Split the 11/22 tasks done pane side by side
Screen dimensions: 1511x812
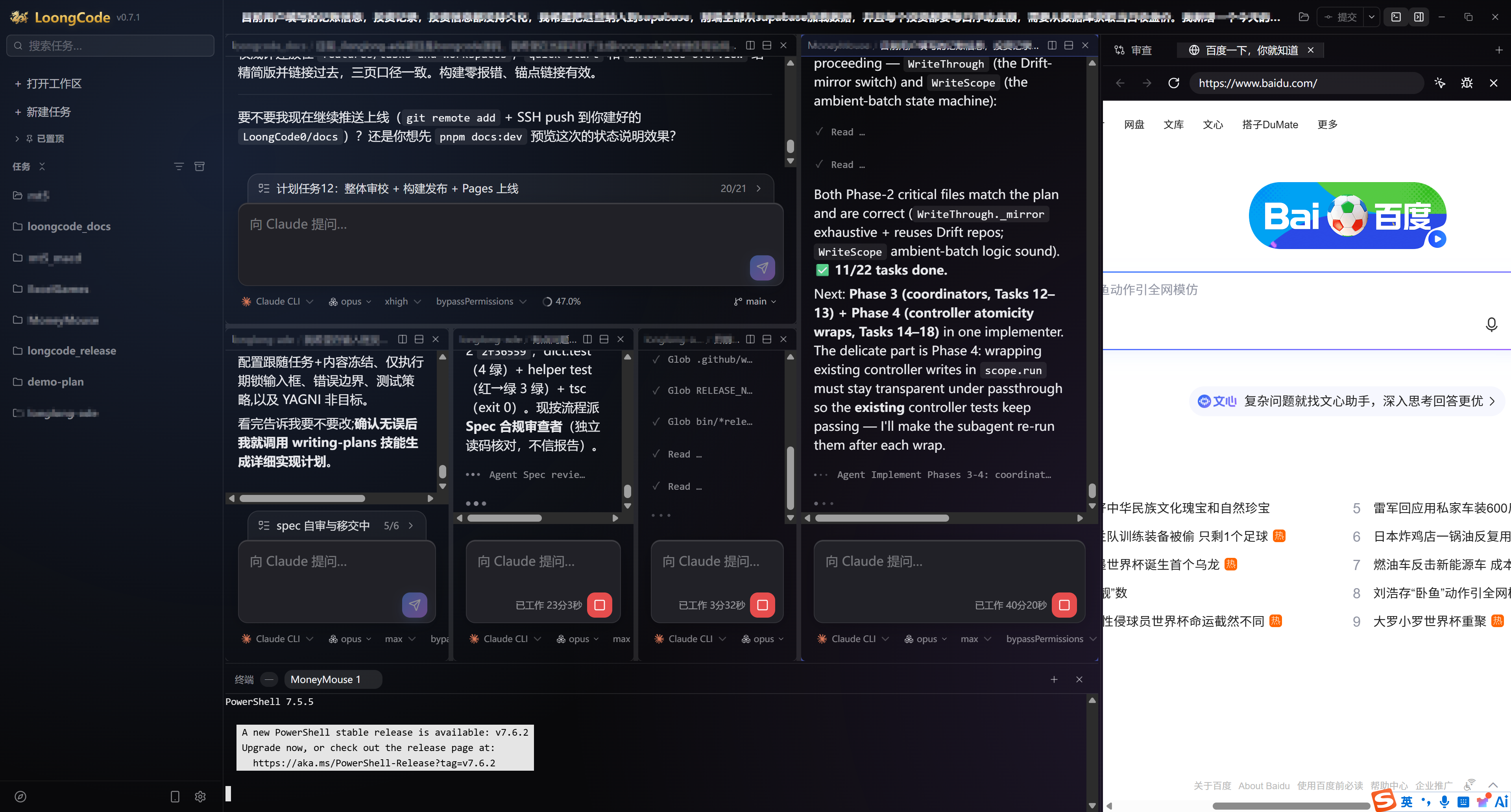click(1052, 45)
